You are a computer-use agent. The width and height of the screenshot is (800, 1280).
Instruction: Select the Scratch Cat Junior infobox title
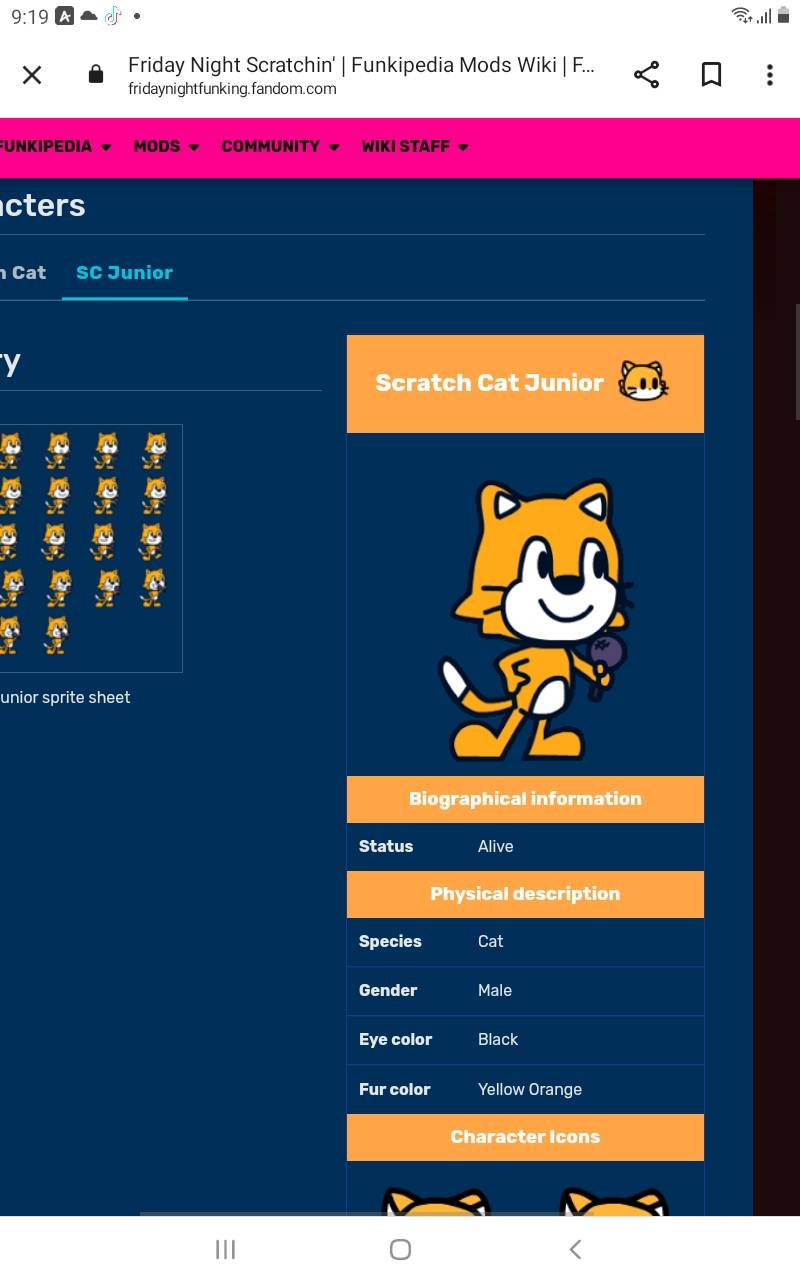[x=489, y=383]
